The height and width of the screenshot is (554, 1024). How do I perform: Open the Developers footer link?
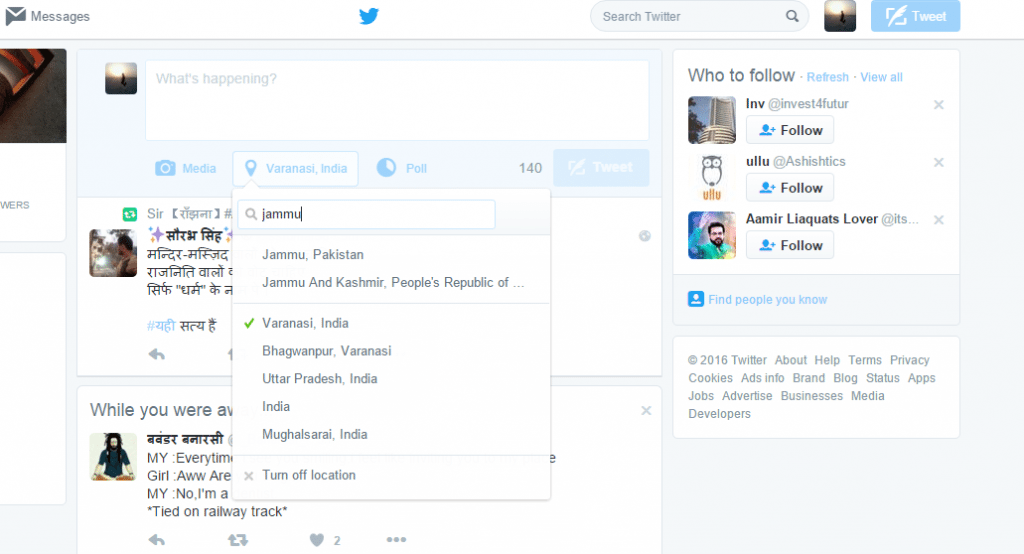tap(719, 414)
